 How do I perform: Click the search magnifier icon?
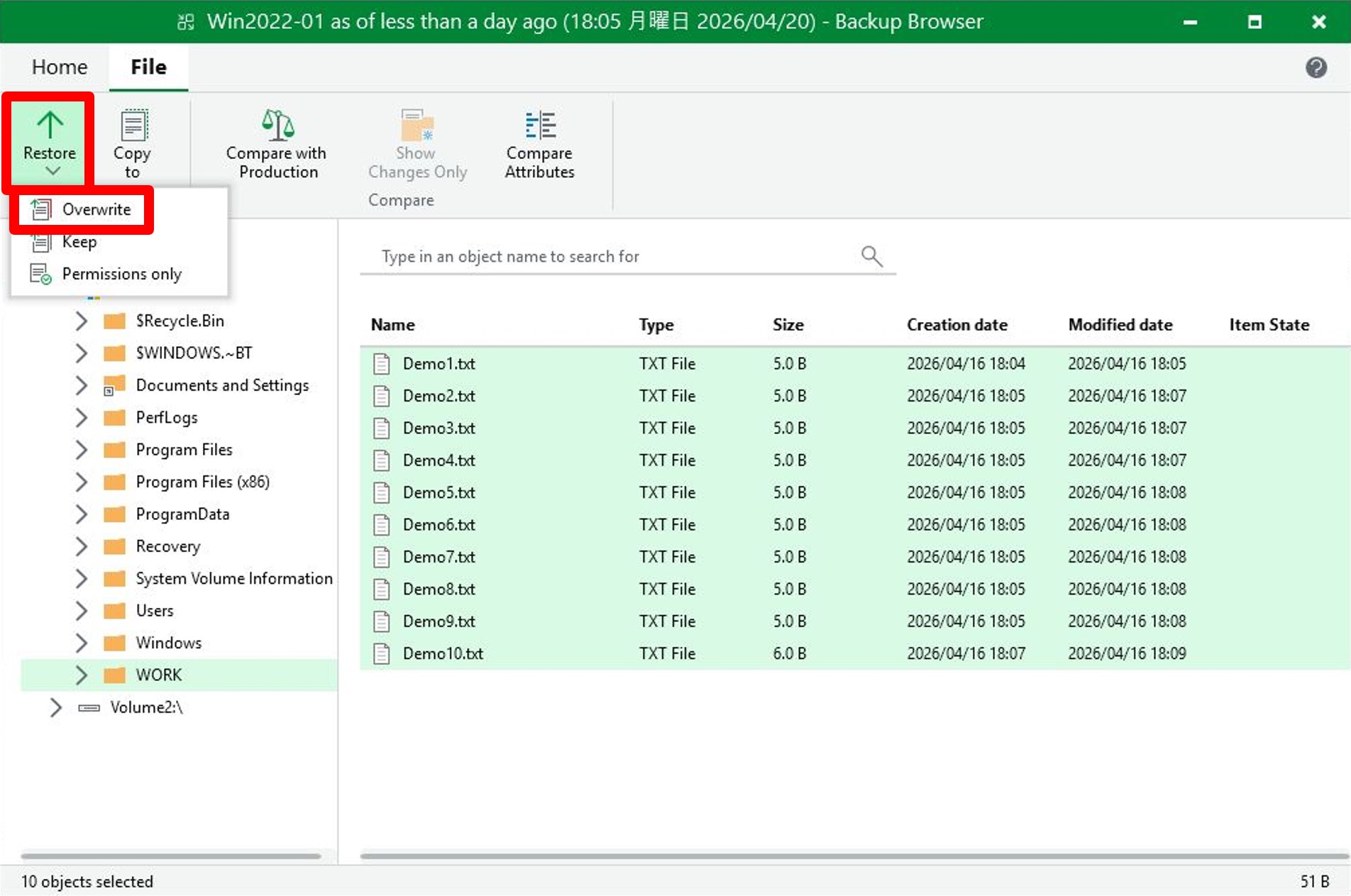click(x=871, y=256)
